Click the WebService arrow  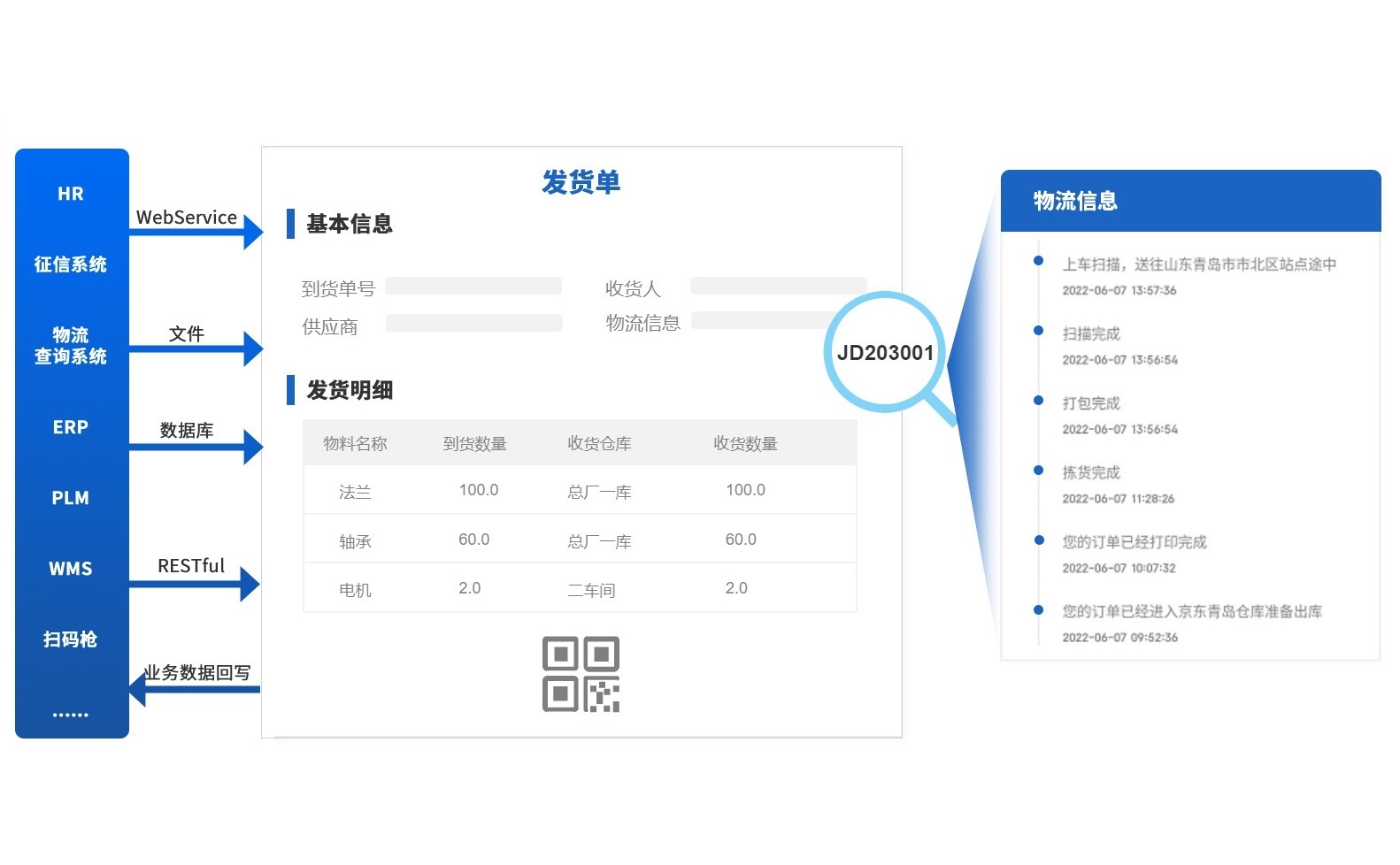click(196, 232)
